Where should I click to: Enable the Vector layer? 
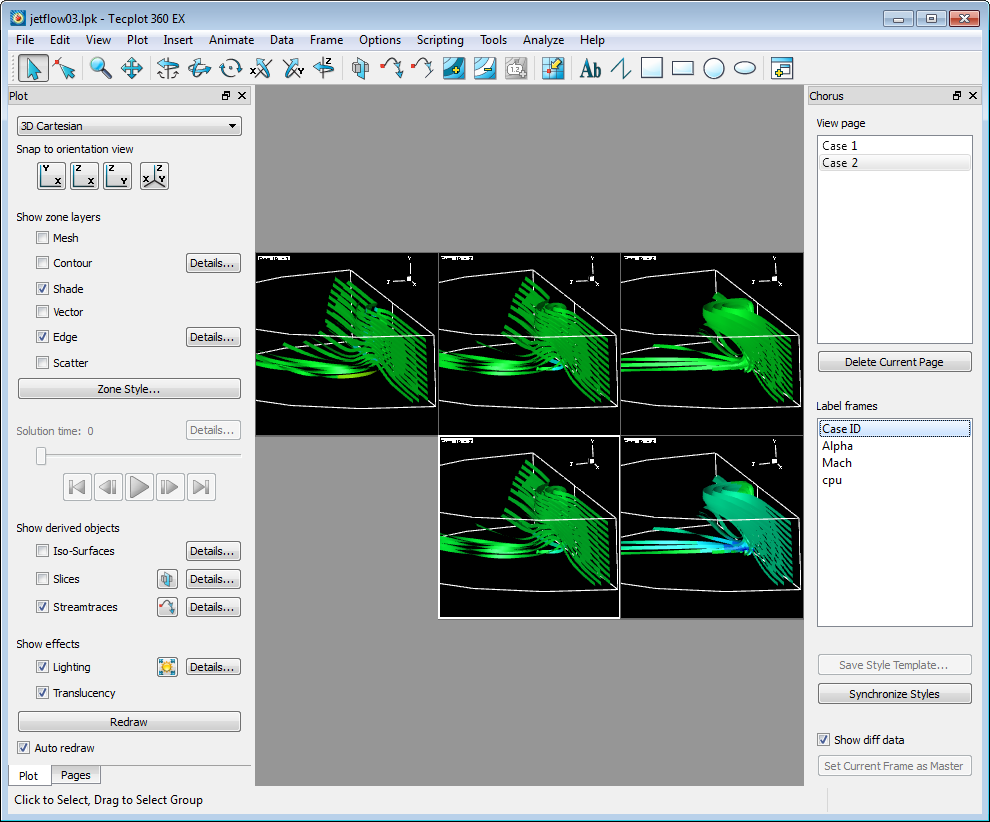pyautogui.click(x=42, y=311)
